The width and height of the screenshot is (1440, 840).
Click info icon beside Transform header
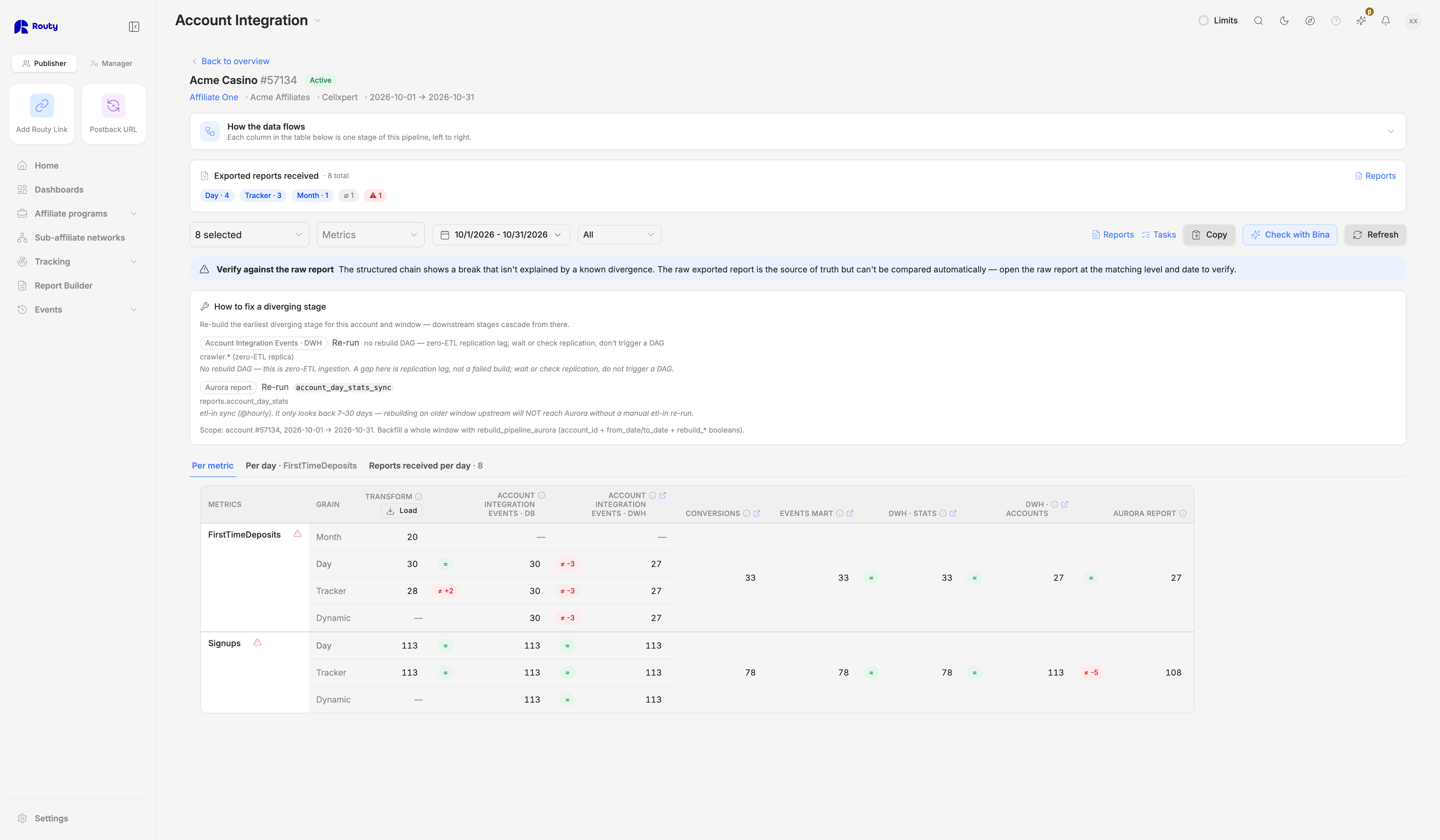418,496
